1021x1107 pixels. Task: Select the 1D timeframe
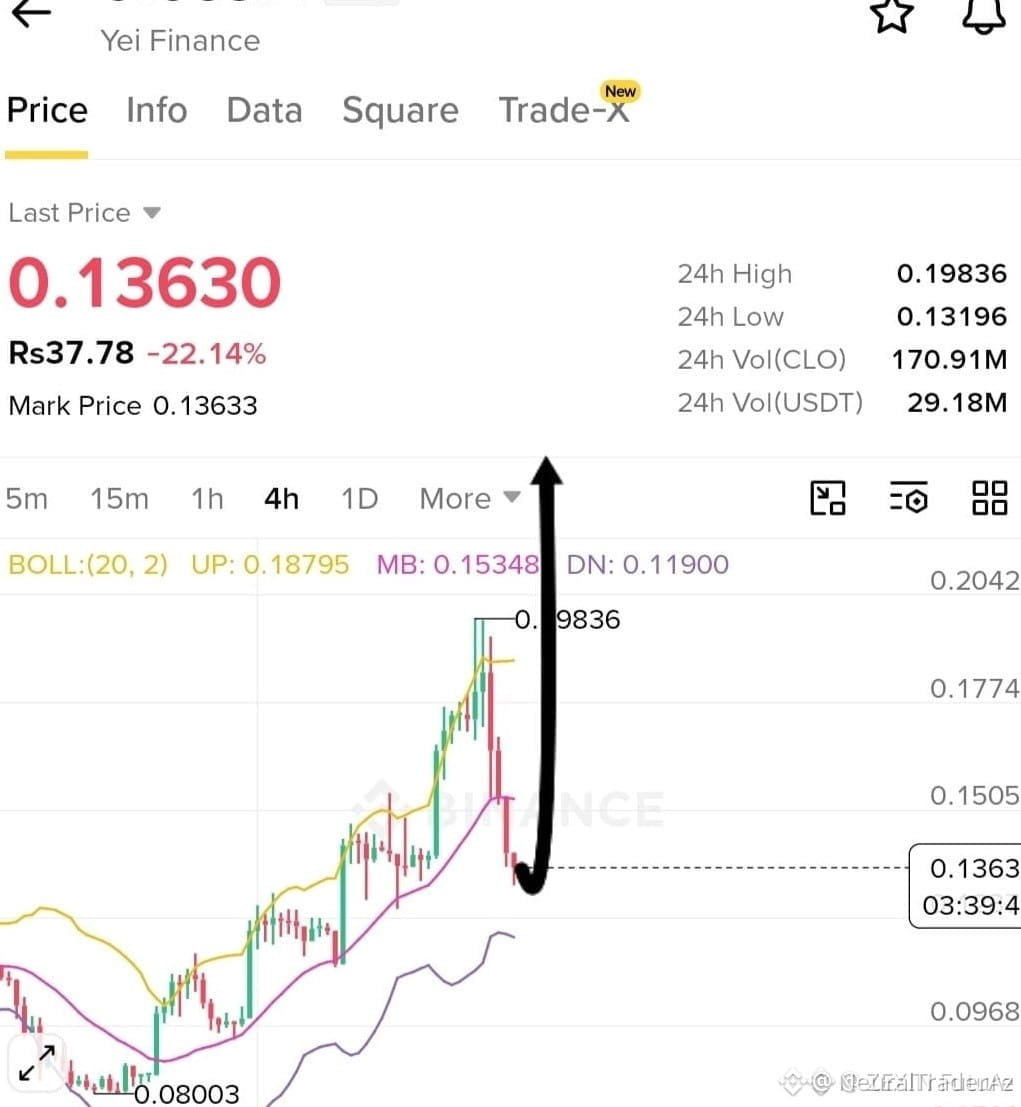(359, 499)
